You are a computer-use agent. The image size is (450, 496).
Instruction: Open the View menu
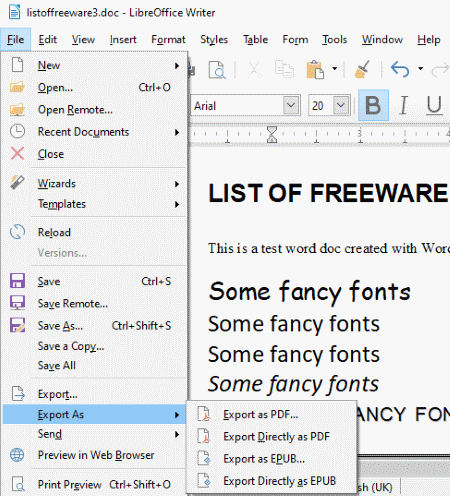(x=83, y=40)
